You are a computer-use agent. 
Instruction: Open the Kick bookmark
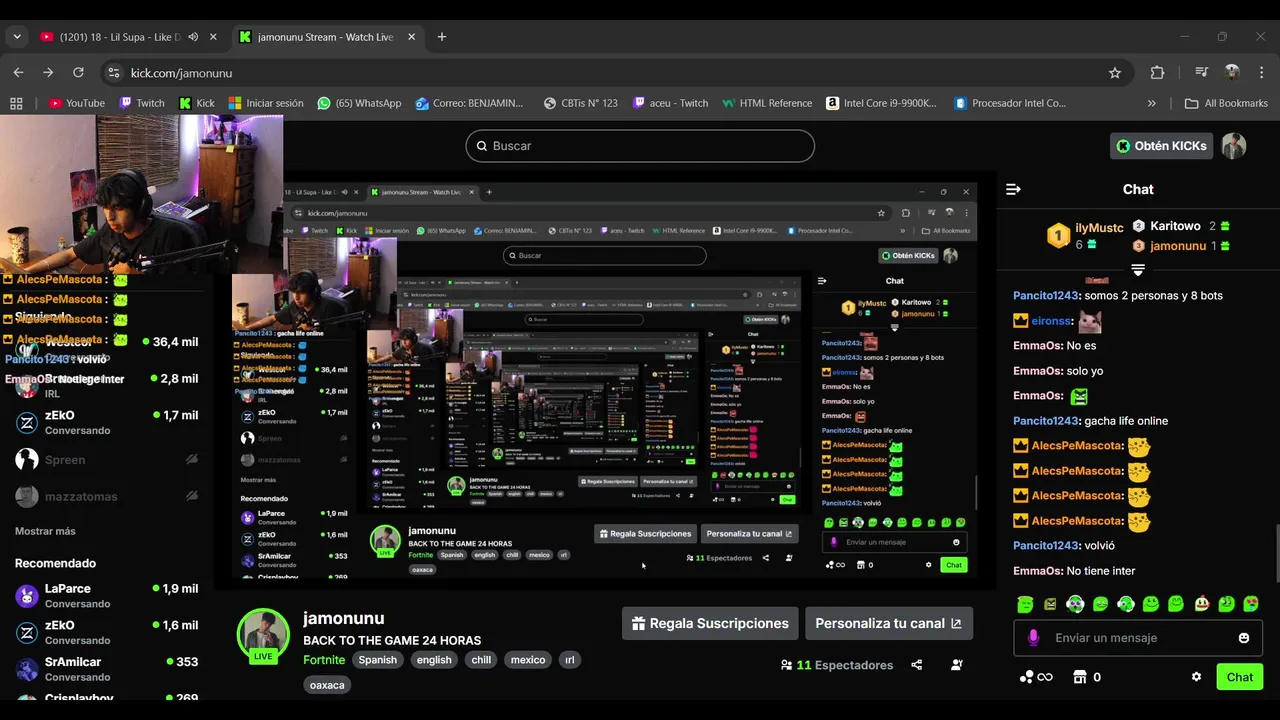click(x=197, y=103)
